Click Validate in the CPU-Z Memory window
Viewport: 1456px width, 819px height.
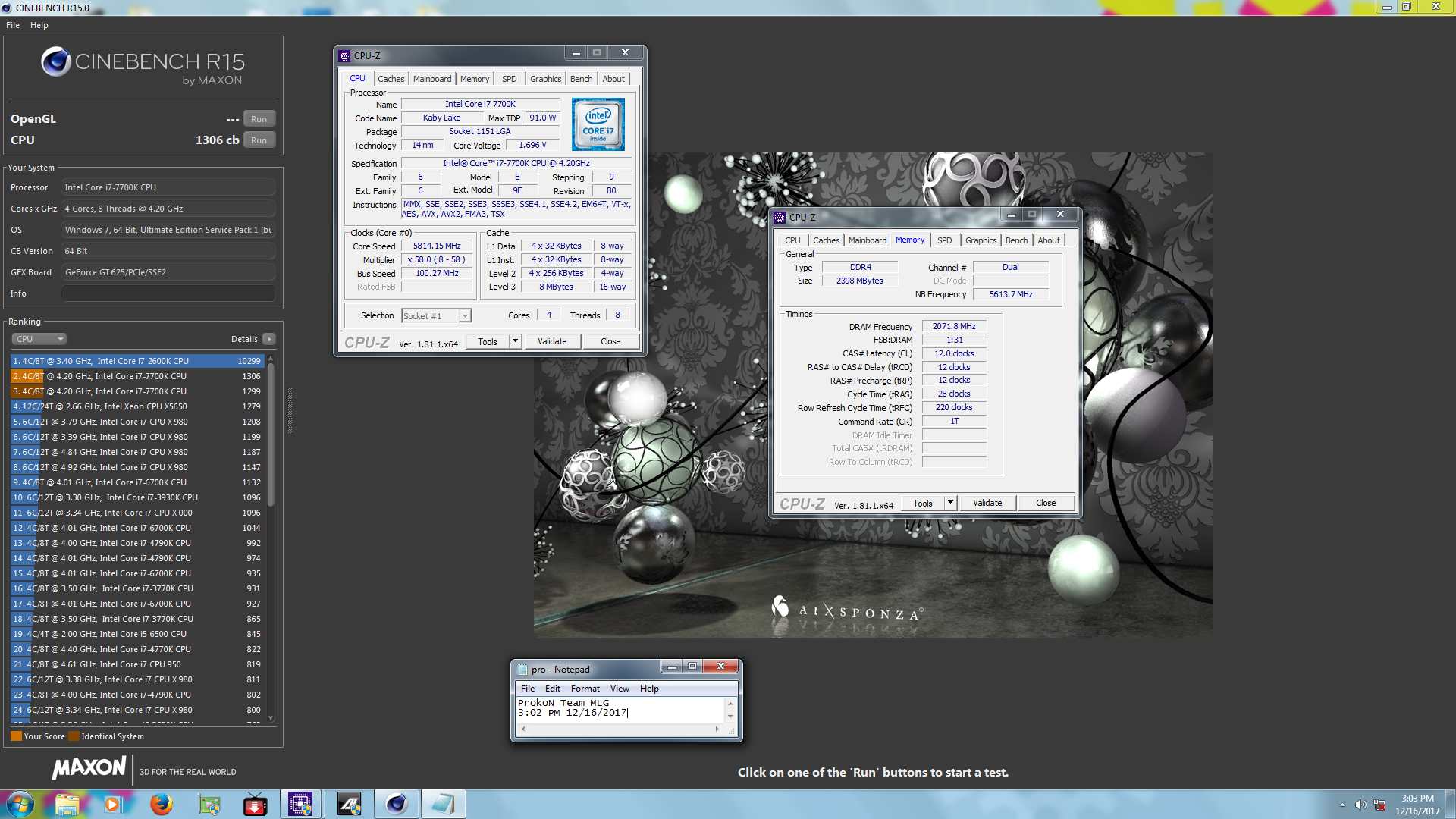point(987,503)
